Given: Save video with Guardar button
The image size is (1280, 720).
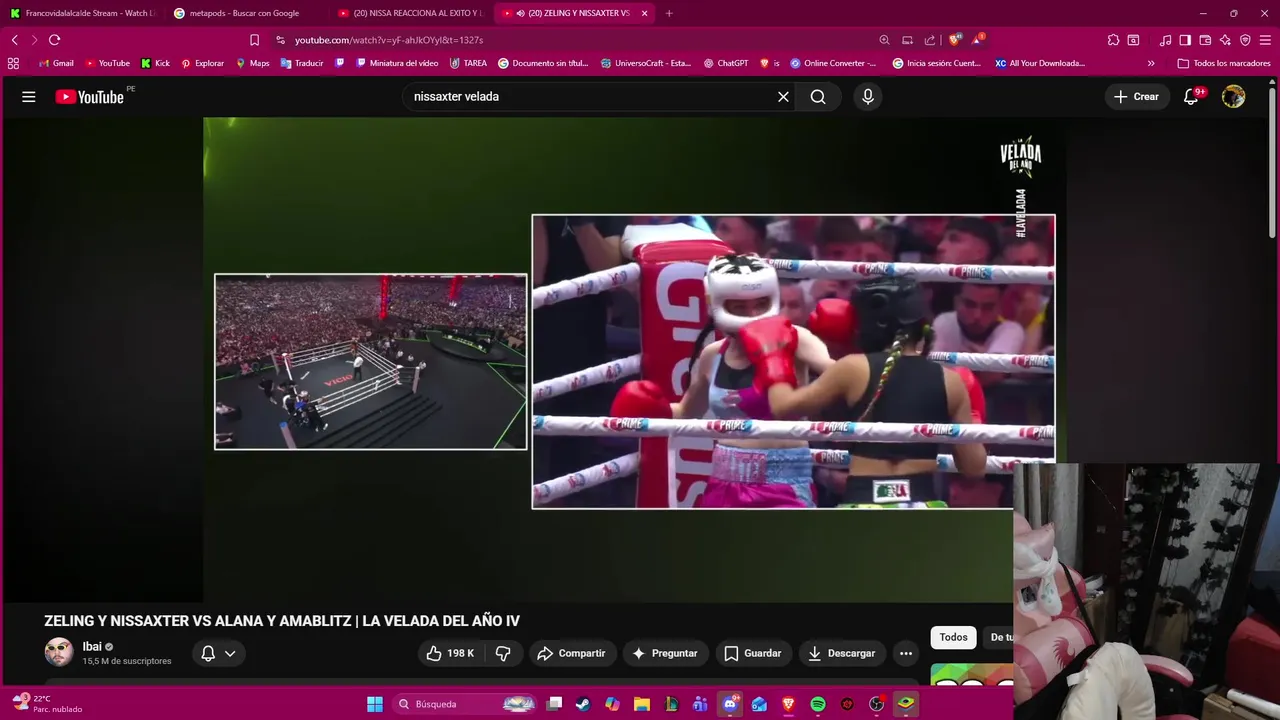Looking at the screenshot, I should point(752,653).
